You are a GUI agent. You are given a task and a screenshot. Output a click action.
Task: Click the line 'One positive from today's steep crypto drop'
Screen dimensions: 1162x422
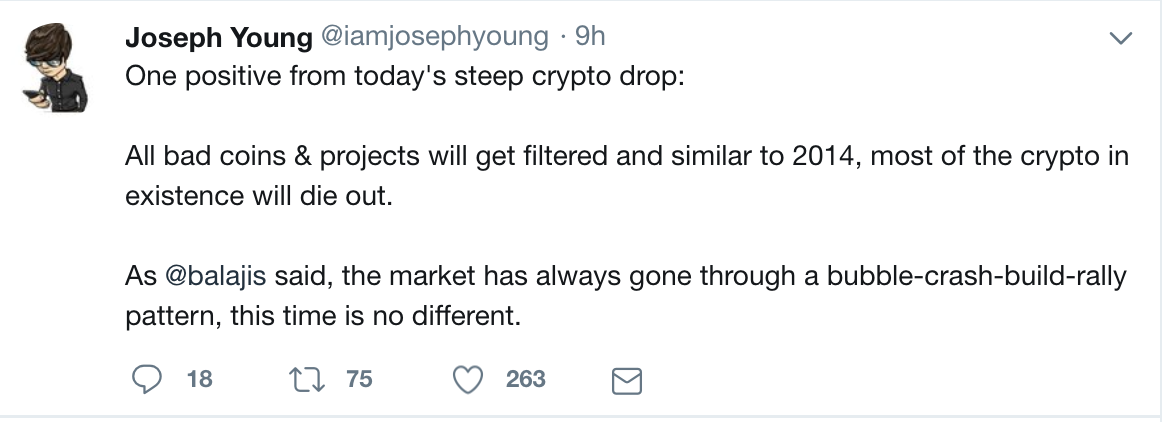point(404,77)
